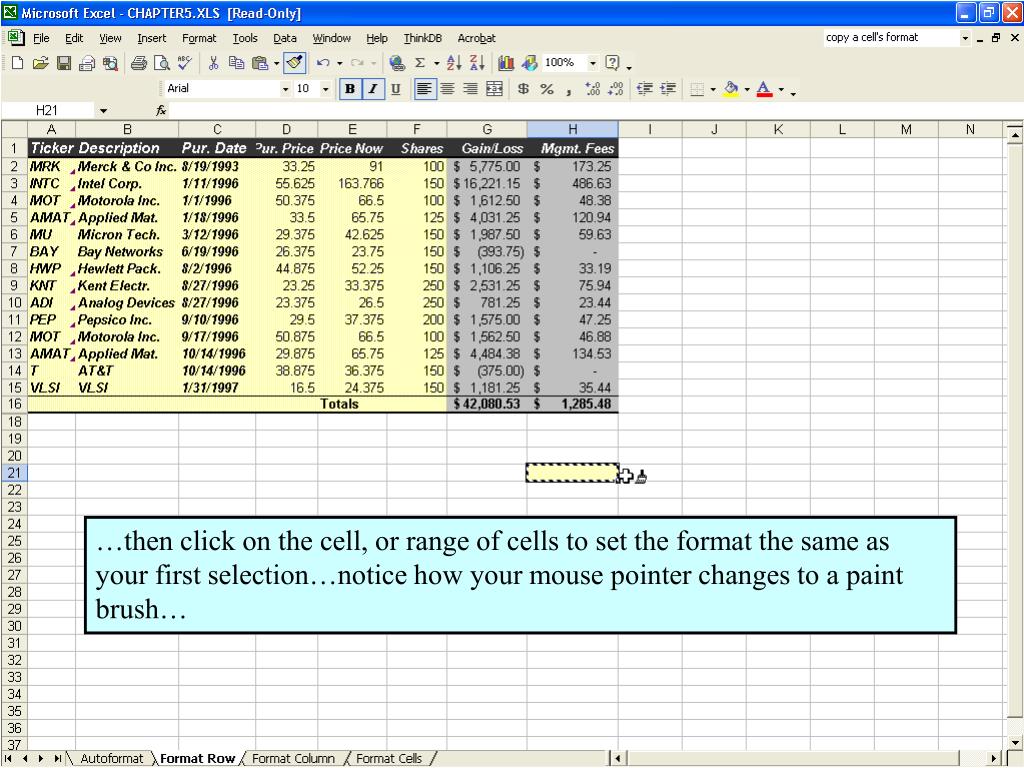The width and height of the screenshot is (1024, 768).
Task: Click the H21 Name Box field
Action: [x=49, y=111]
